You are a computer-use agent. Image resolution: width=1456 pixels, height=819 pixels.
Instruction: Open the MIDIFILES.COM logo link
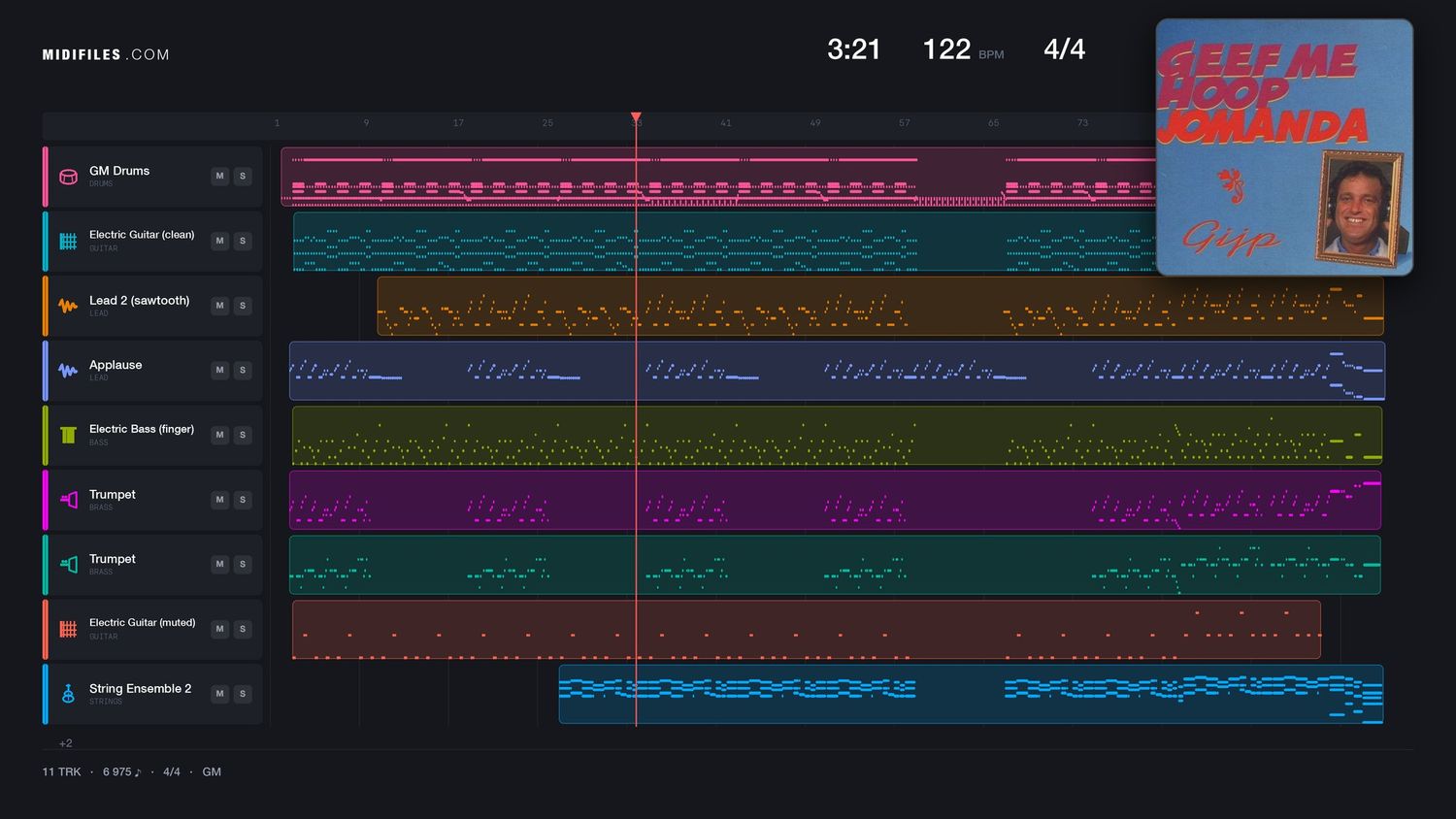point(106,54)
